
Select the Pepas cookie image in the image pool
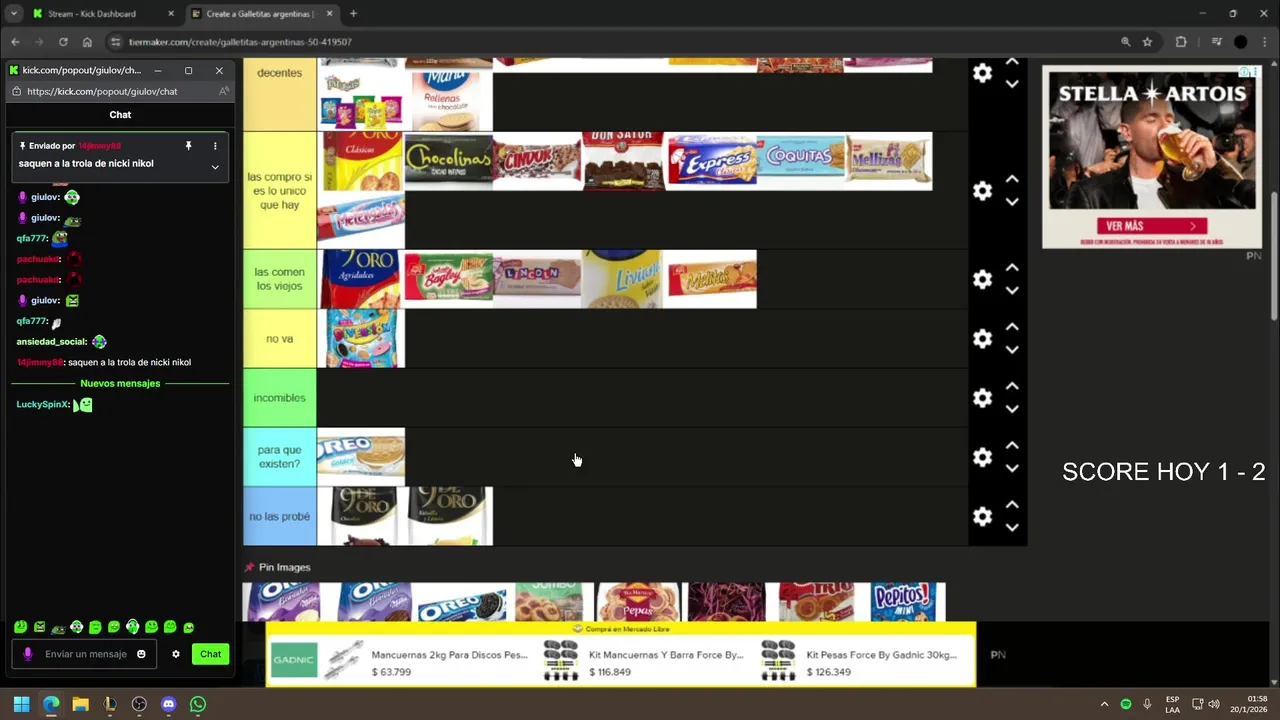coord(637,602)
